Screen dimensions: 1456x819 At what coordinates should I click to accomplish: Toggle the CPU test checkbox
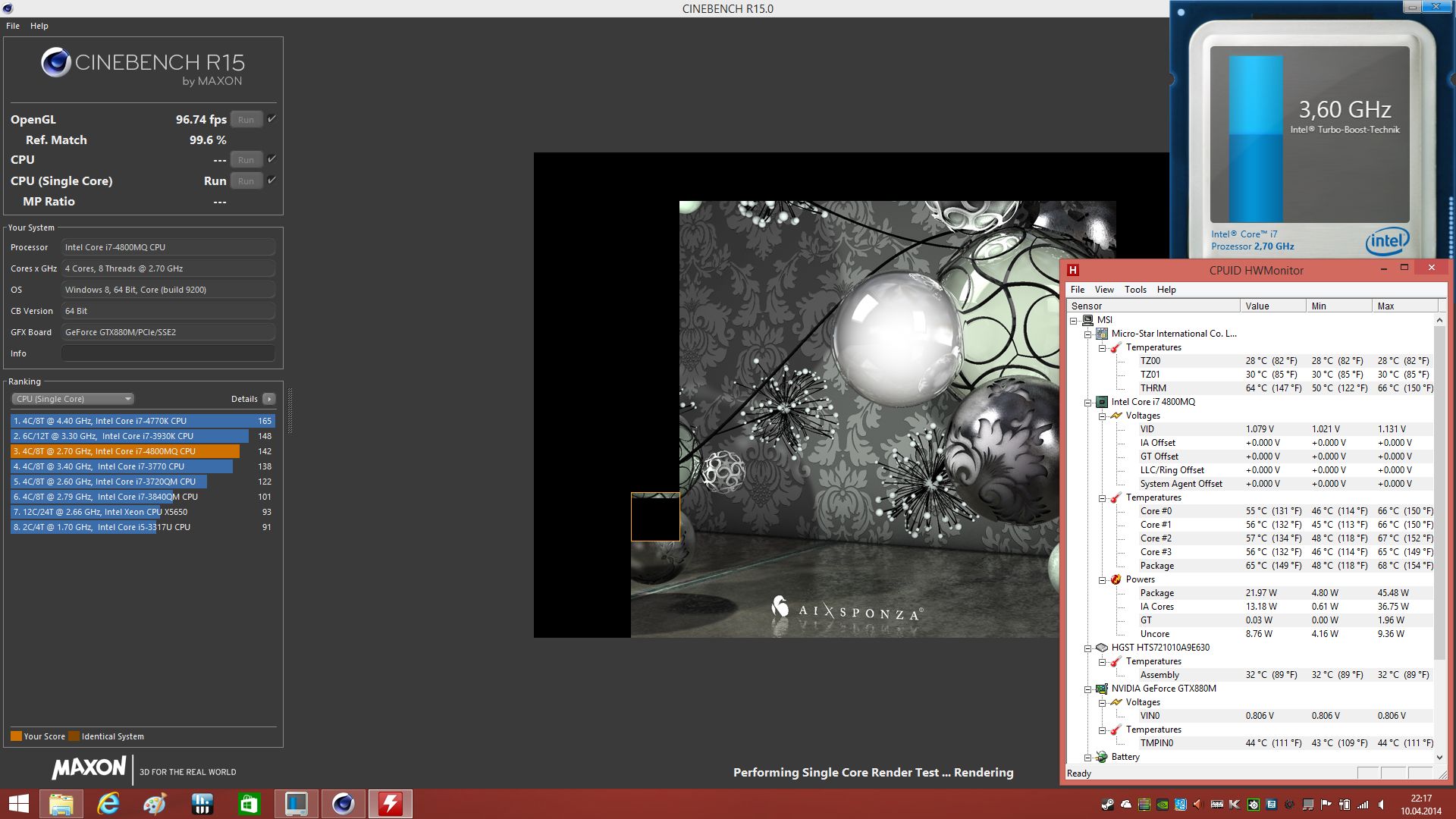pos(271,159)
